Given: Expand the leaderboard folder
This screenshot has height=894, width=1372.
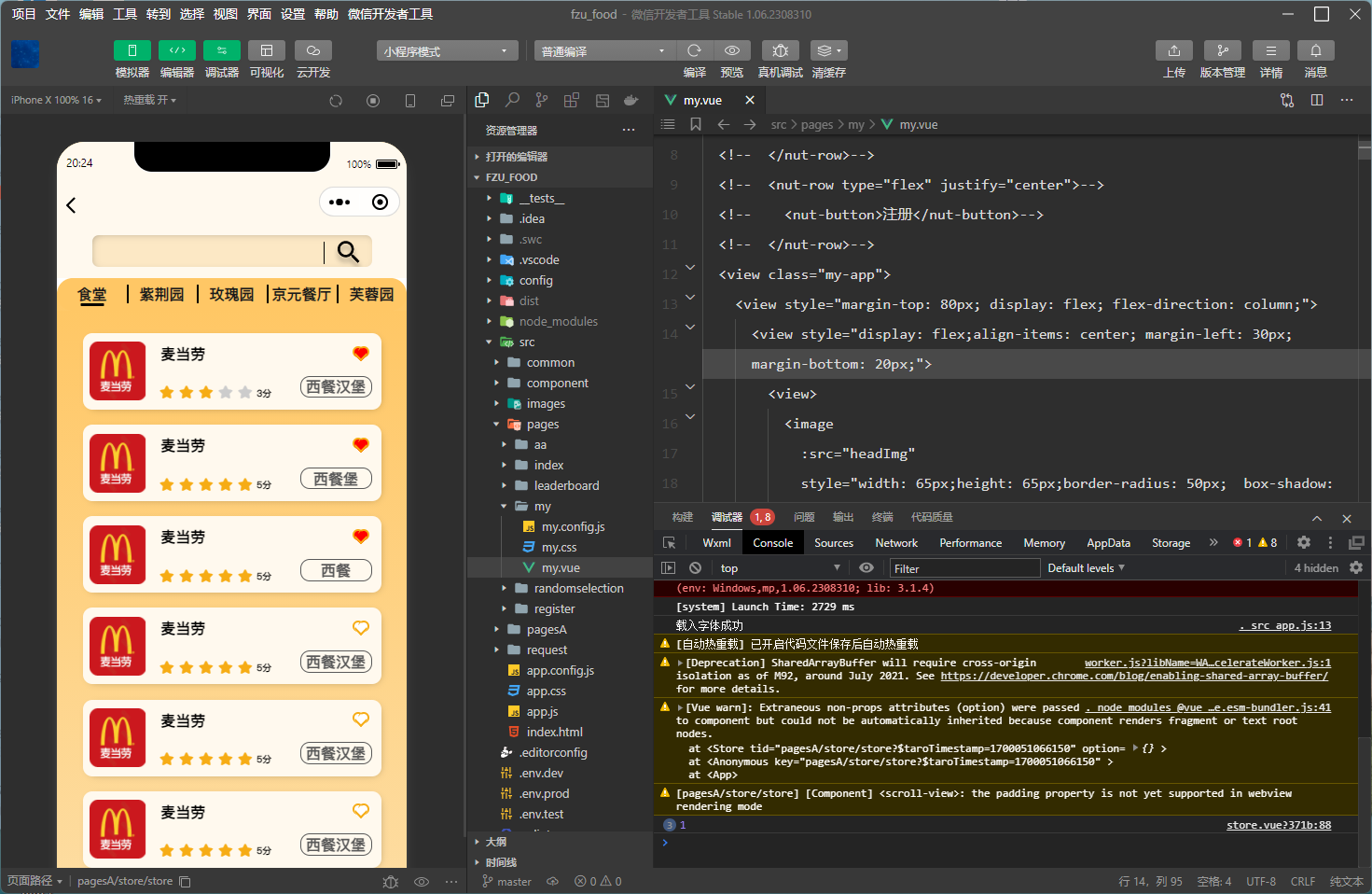Looking at the screenshot, I should click(560, 486).
